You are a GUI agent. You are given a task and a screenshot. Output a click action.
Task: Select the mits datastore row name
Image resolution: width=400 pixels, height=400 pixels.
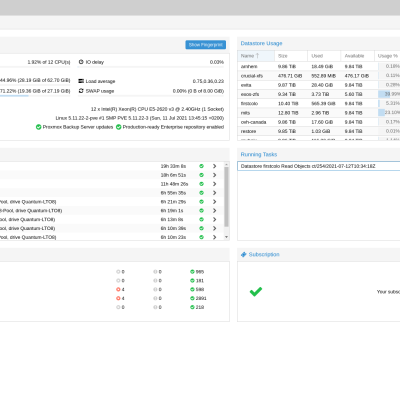[245, 113]
